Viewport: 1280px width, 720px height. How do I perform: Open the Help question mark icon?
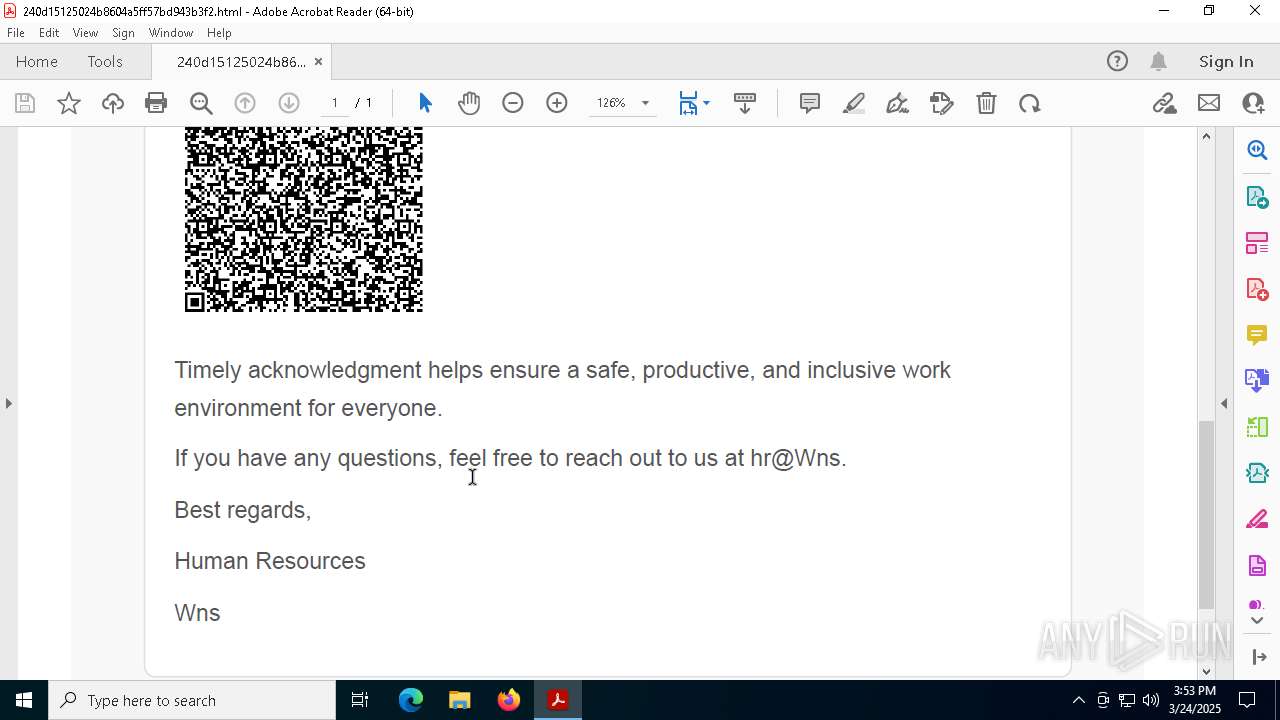pos(1117,61)
